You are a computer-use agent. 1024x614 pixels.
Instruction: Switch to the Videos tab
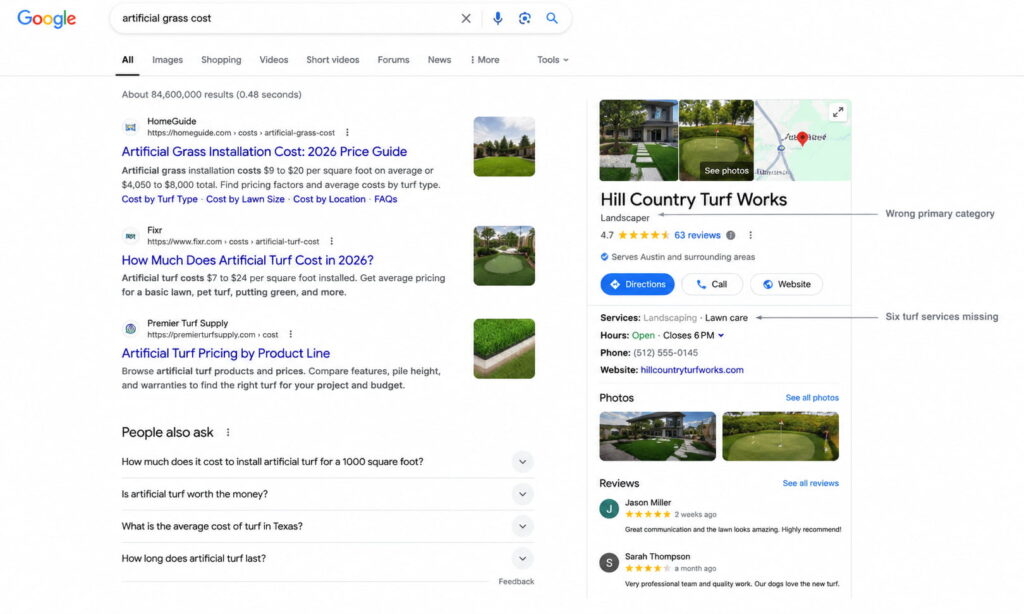(274, 59)
